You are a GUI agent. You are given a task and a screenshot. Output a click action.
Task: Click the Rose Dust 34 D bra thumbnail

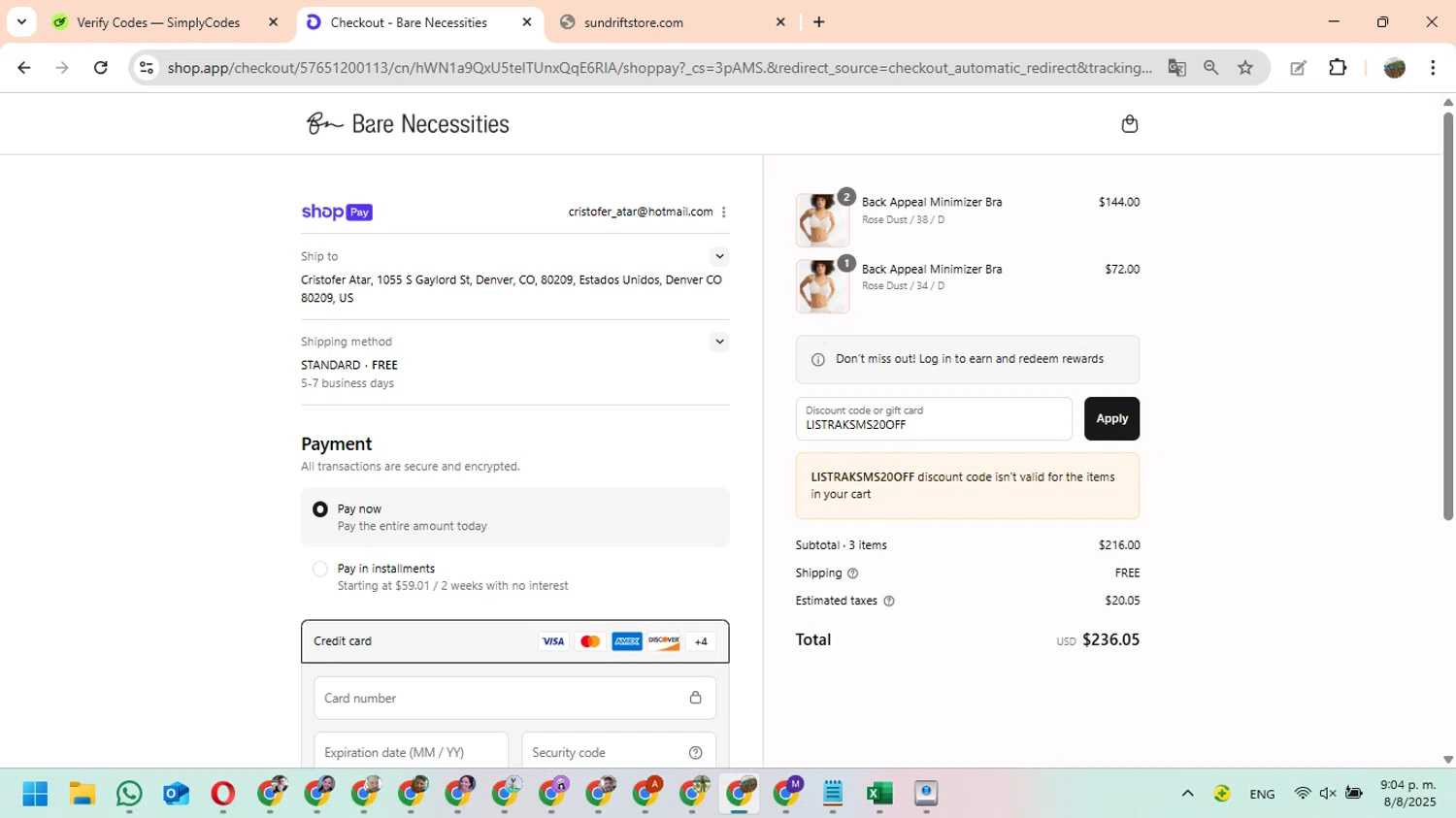[822, 286]
